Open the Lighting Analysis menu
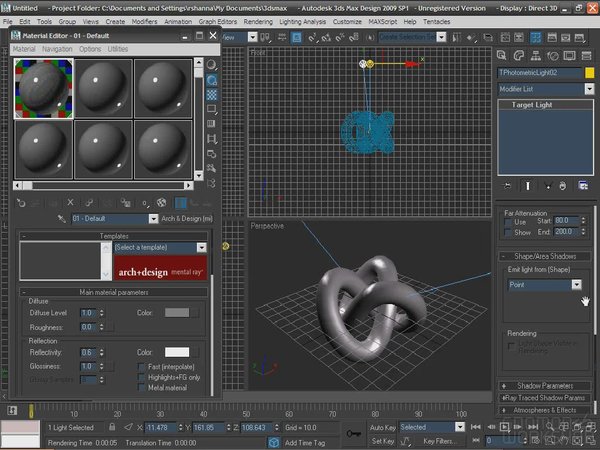This screenshot has width=600, height=450. [302, 22]
